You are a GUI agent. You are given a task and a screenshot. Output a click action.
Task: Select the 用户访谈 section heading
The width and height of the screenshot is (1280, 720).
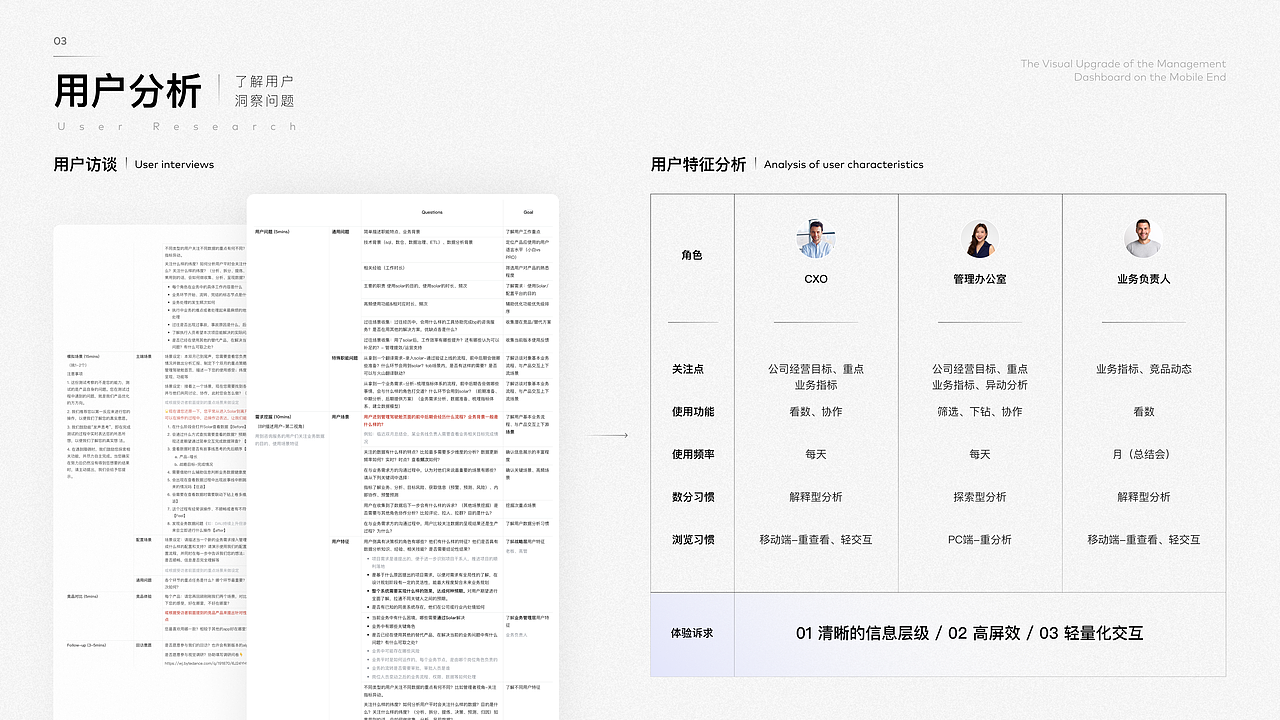pyautogui.click(x=85, y=164)
